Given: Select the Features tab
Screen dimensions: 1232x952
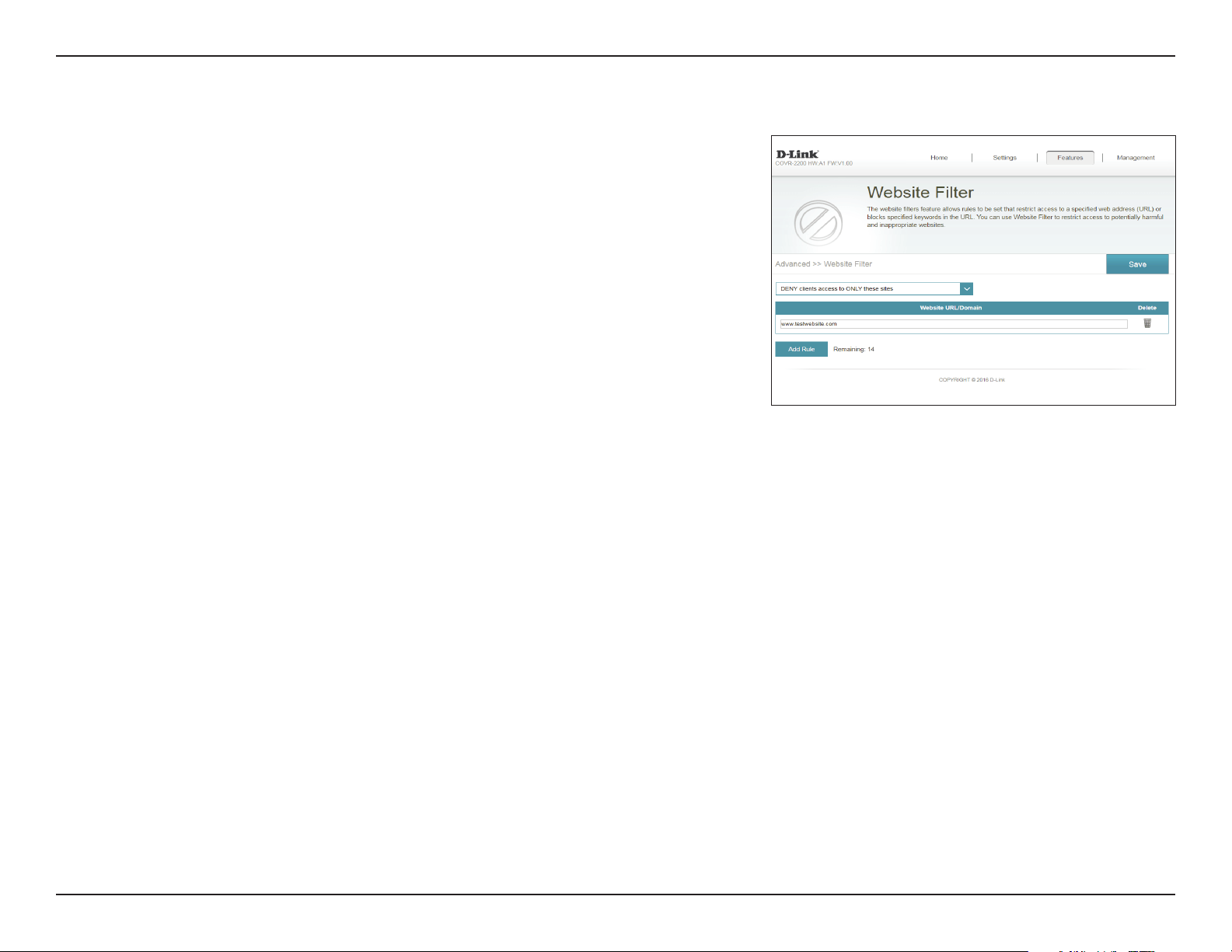Looking at the screenshot, I should pos(1070,158).
